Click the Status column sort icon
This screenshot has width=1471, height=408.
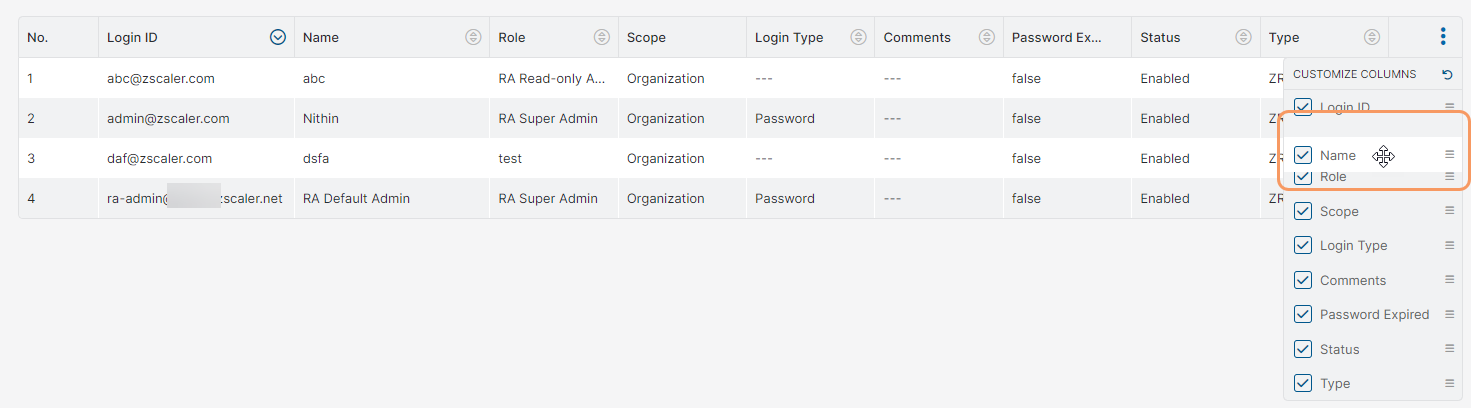pos(1243,37)
